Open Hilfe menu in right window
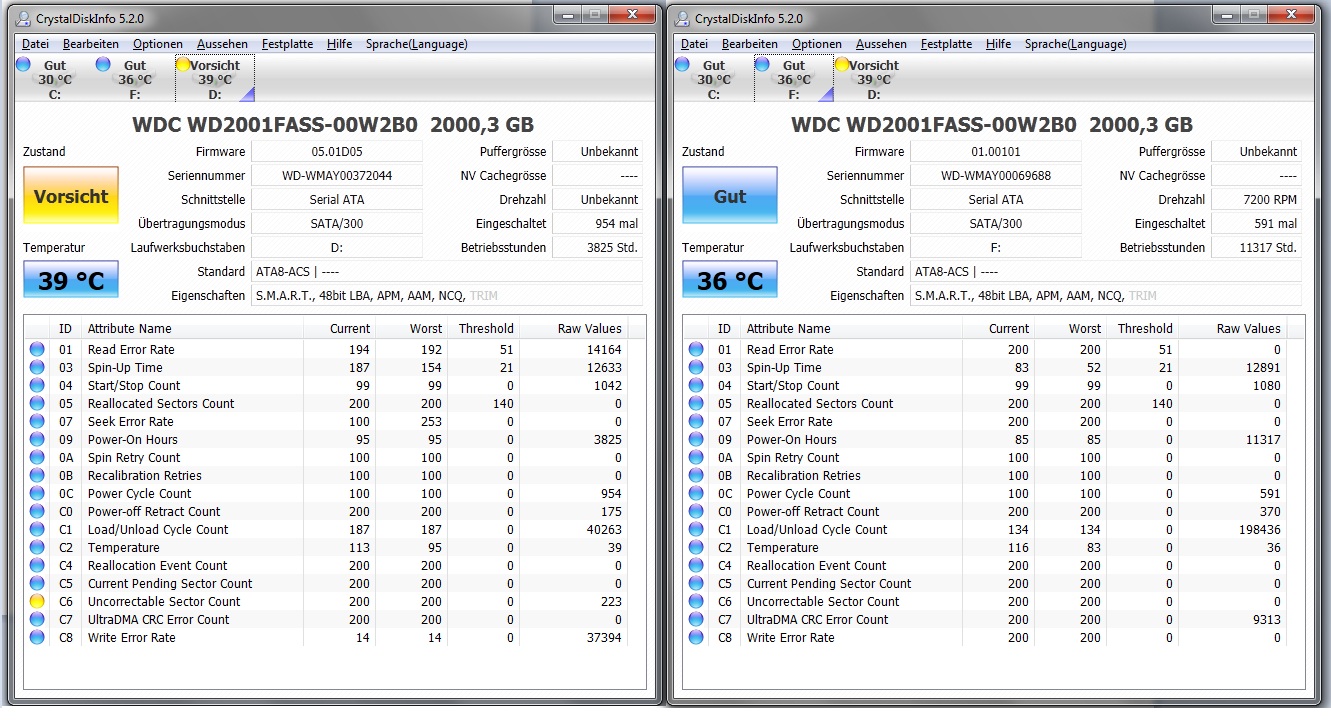Image resolution: width=1331 pixels, height=720 pixels. 998,44
